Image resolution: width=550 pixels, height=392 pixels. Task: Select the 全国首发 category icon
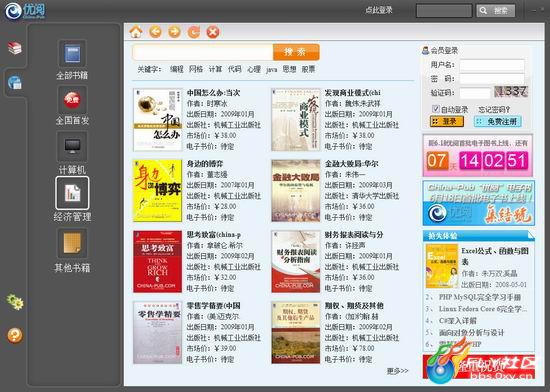(x=72, y=100)
